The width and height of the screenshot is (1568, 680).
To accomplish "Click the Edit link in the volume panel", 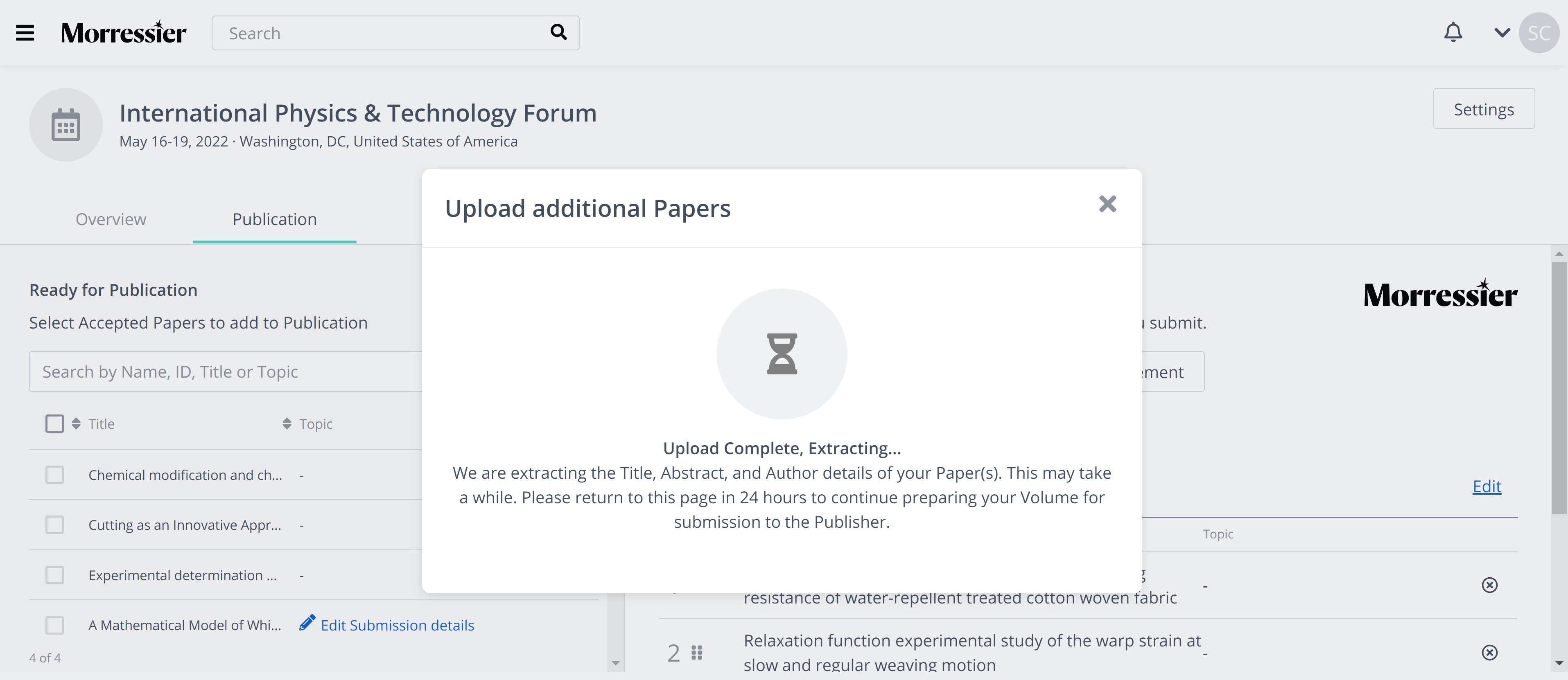I will 1487,486.
